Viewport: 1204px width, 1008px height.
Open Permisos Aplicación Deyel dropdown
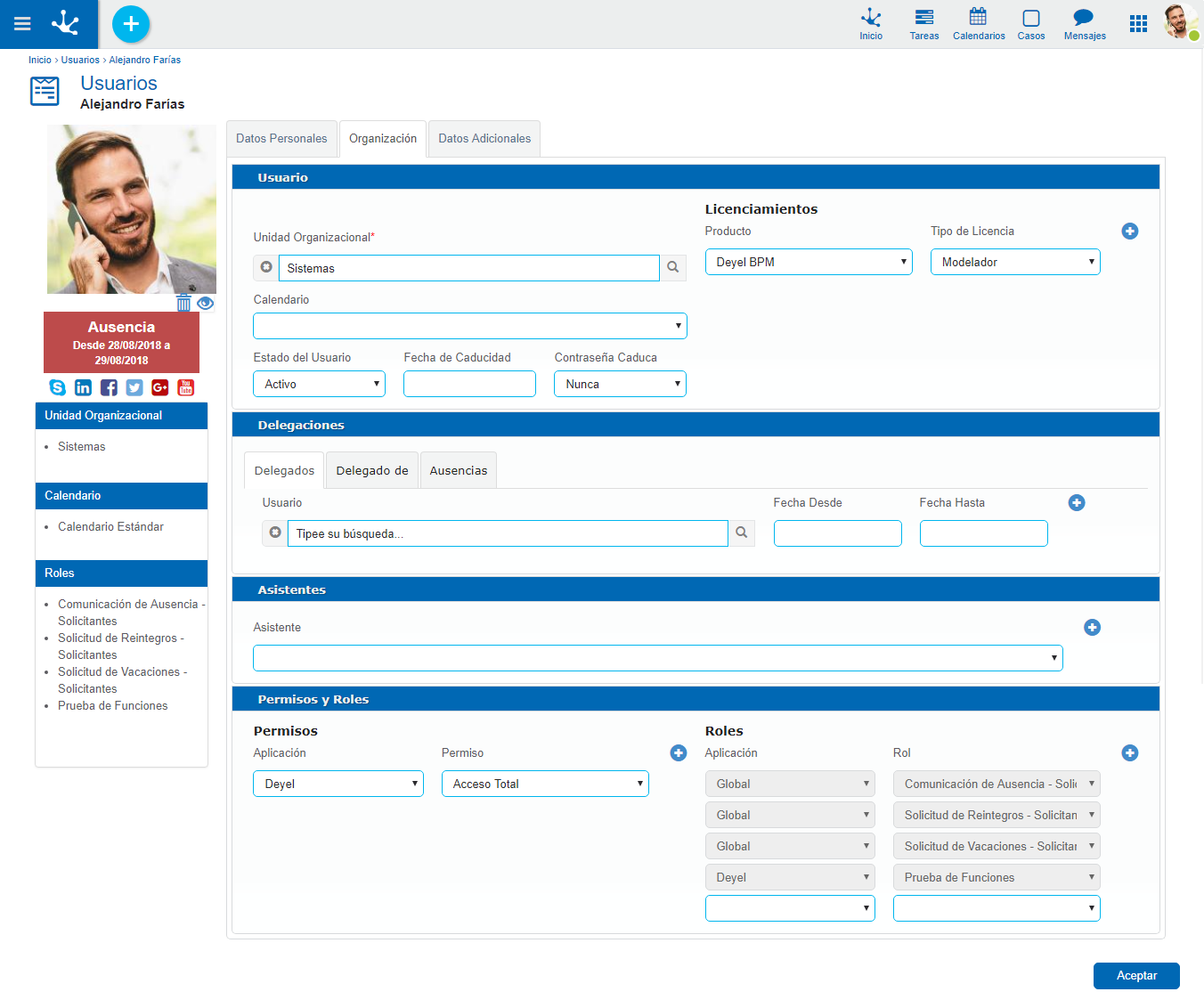pyautogui.click(x=338, y=784)
